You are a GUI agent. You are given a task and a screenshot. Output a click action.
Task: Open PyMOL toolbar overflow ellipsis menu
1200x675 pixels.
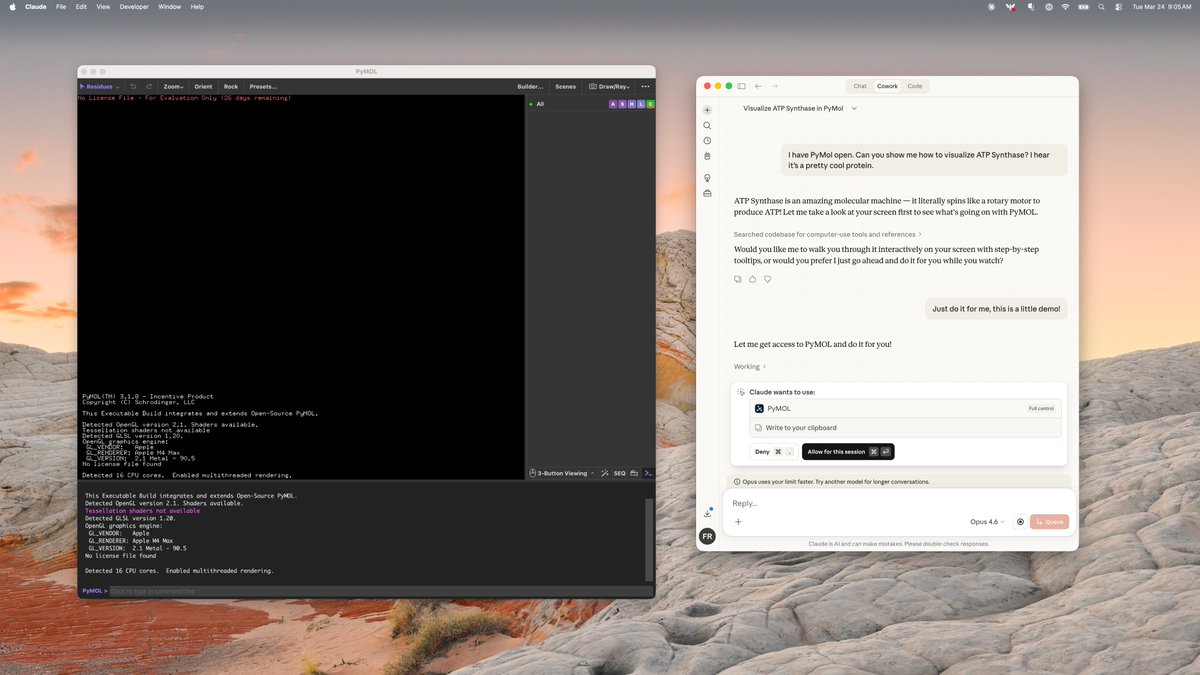(645, 87)
